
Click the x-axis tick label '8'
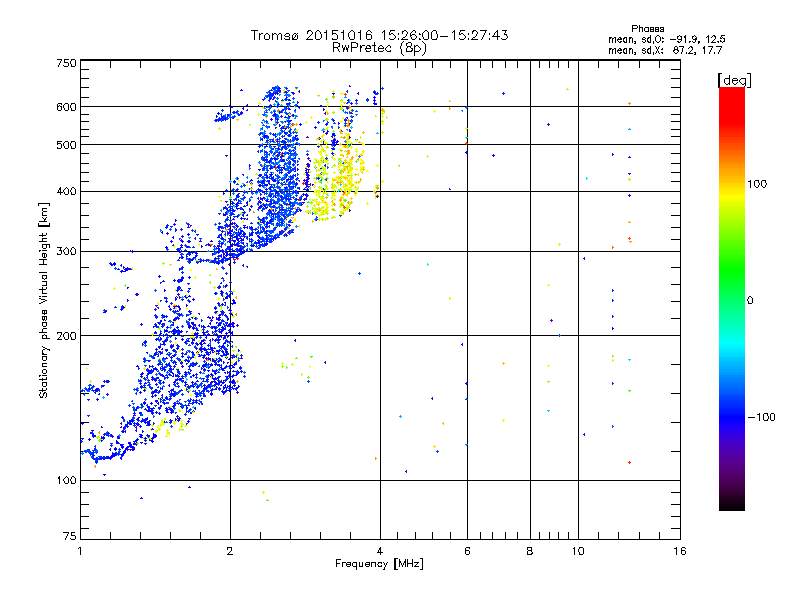pyautogui.click(x=530, y=551)
